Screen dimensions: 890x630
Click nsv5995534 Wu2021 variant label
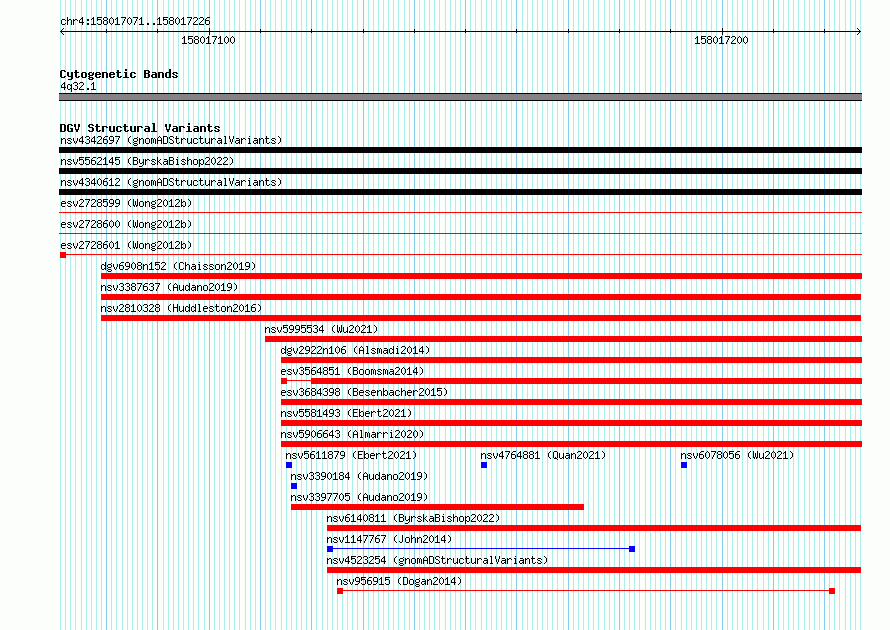(x=321, y=329)
